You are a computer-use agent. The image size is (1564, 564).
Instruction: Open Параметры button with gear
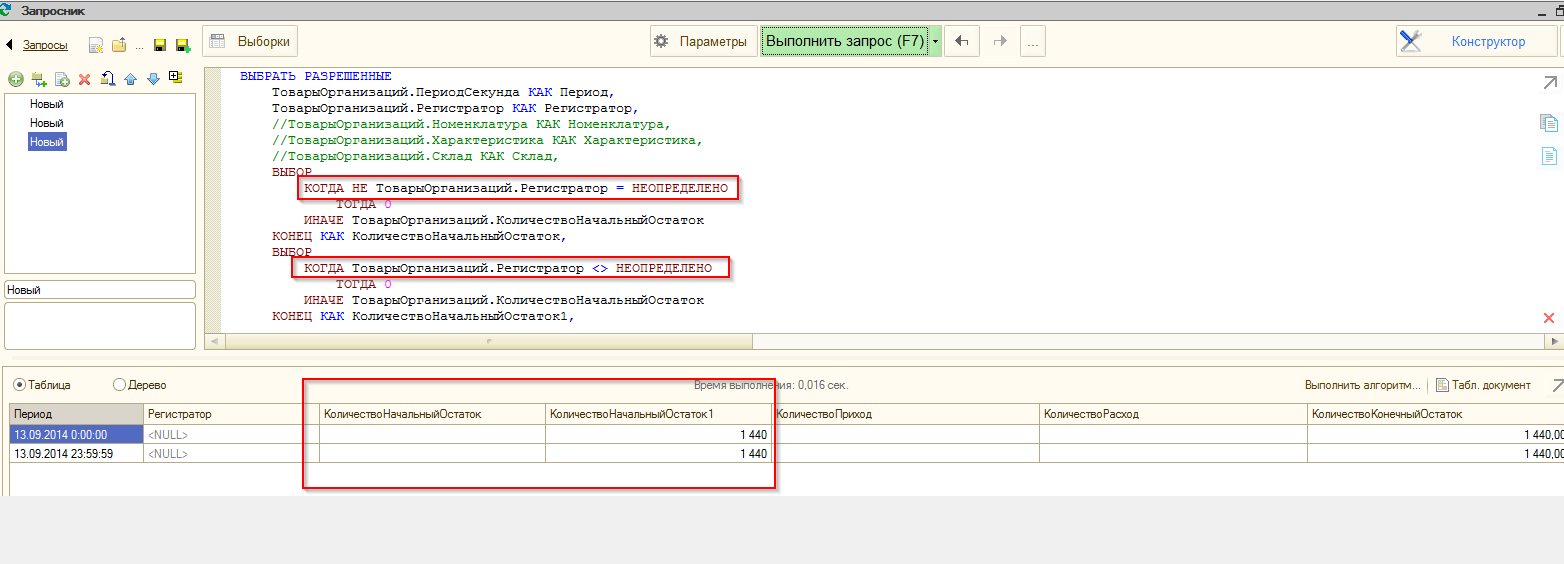[702, 42]
